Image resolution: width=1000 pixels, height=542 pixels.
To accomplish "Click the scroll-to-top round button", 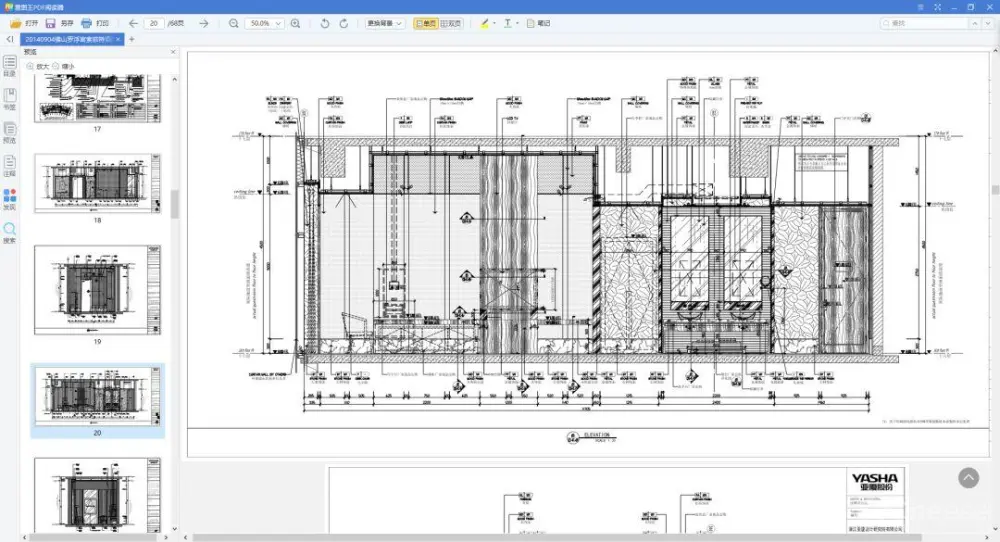I will click(968, 478).
